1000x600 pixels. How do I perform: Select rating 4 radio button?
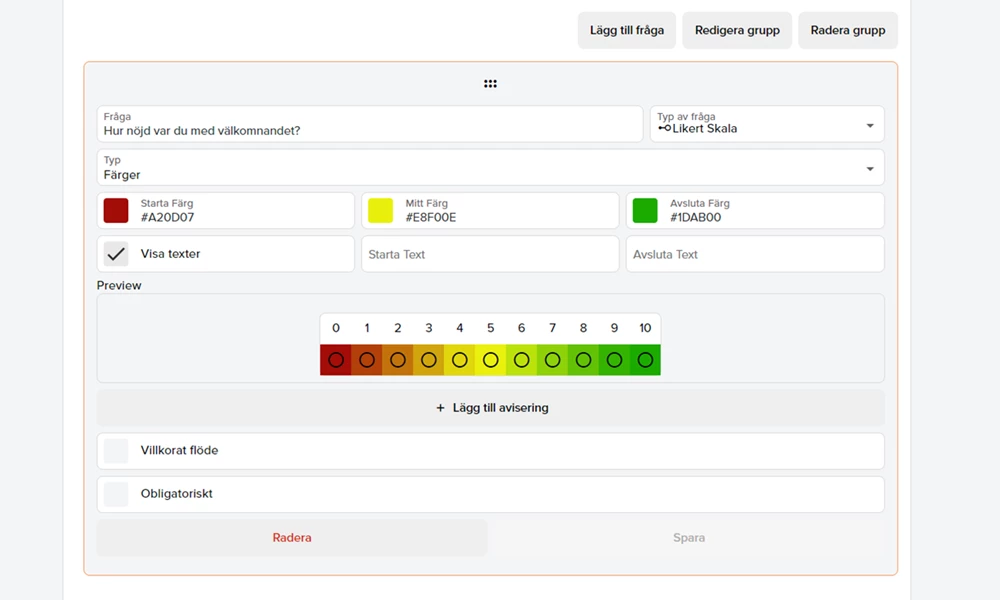tap(460, 360)
